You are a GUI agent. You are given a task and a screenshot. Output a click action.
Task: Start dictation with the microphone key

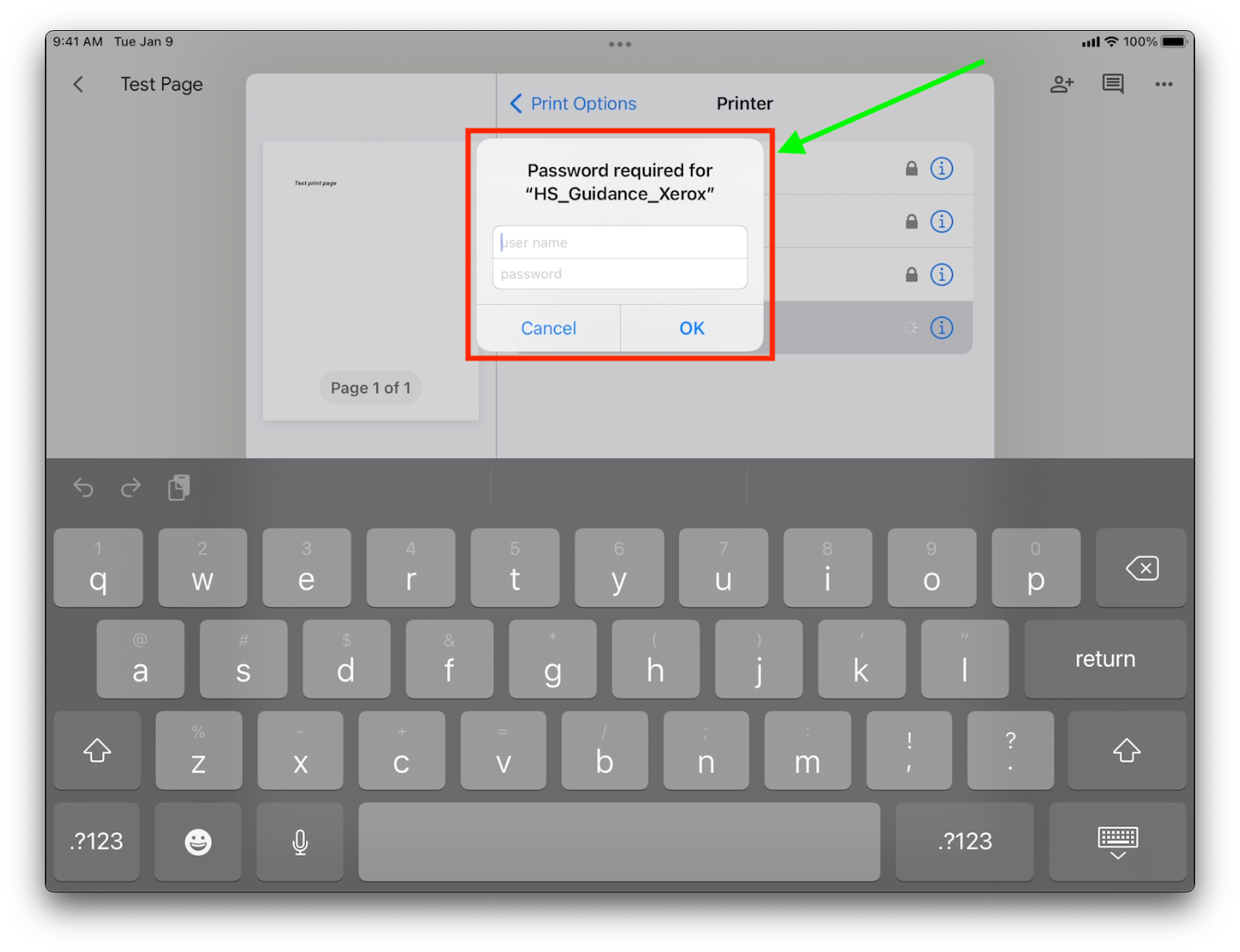click(300, 842)
